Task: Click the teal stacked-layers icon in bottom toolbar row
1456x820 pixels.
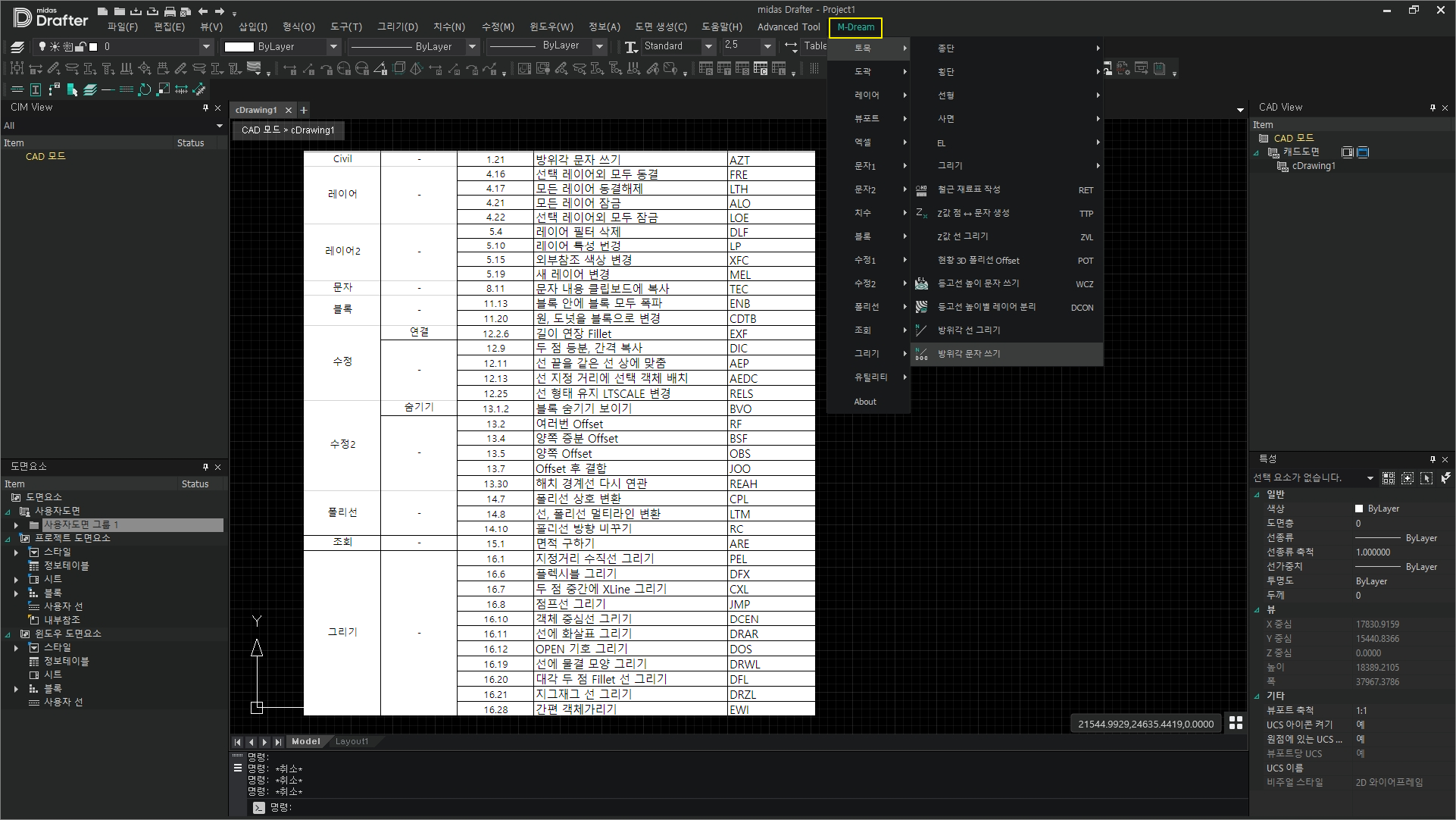Action: point(90,89)
